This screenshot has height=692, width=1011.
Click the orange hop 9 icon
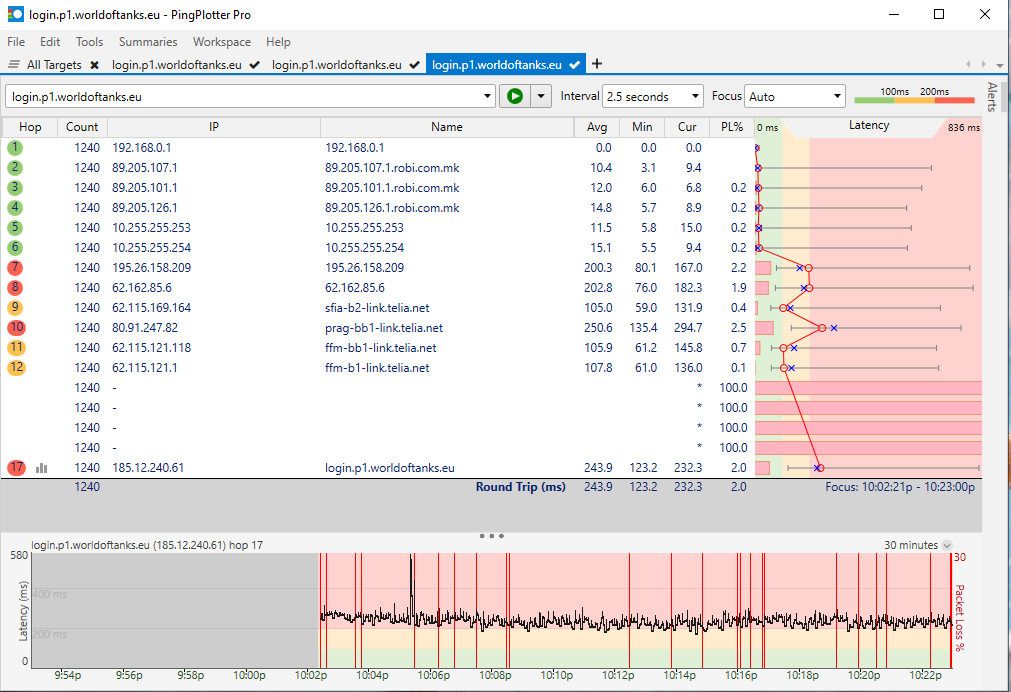click(15, 308)
